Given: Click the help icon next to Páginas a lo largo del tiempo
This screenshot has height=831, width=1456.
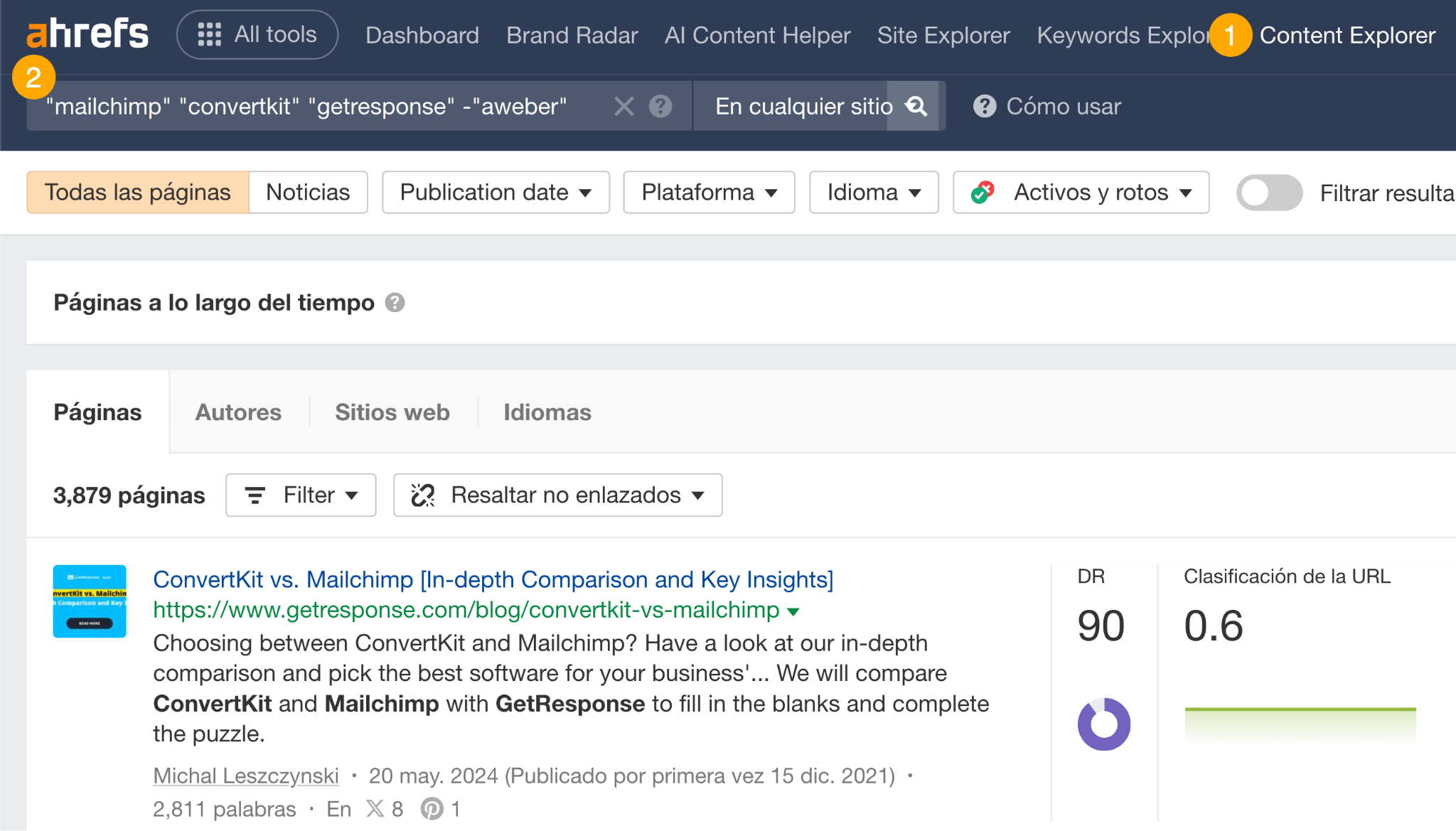Looking at the screenshot, I should coord(396,302).
